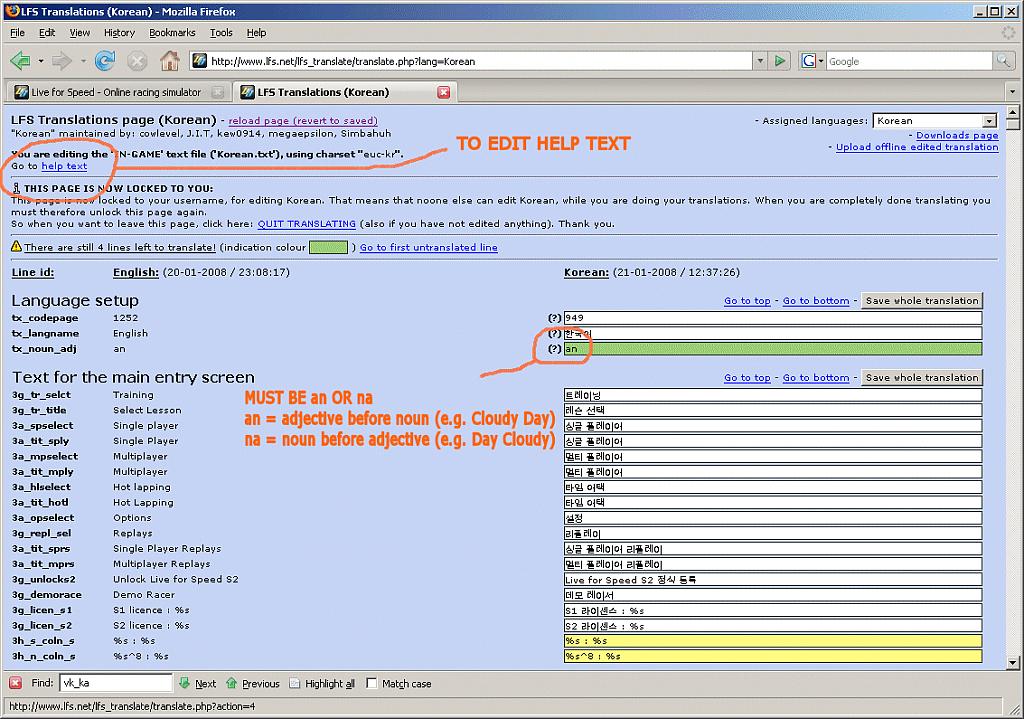
Task: Click the search magnifier icon in Google box
Action: click(x=1002, y=61)
